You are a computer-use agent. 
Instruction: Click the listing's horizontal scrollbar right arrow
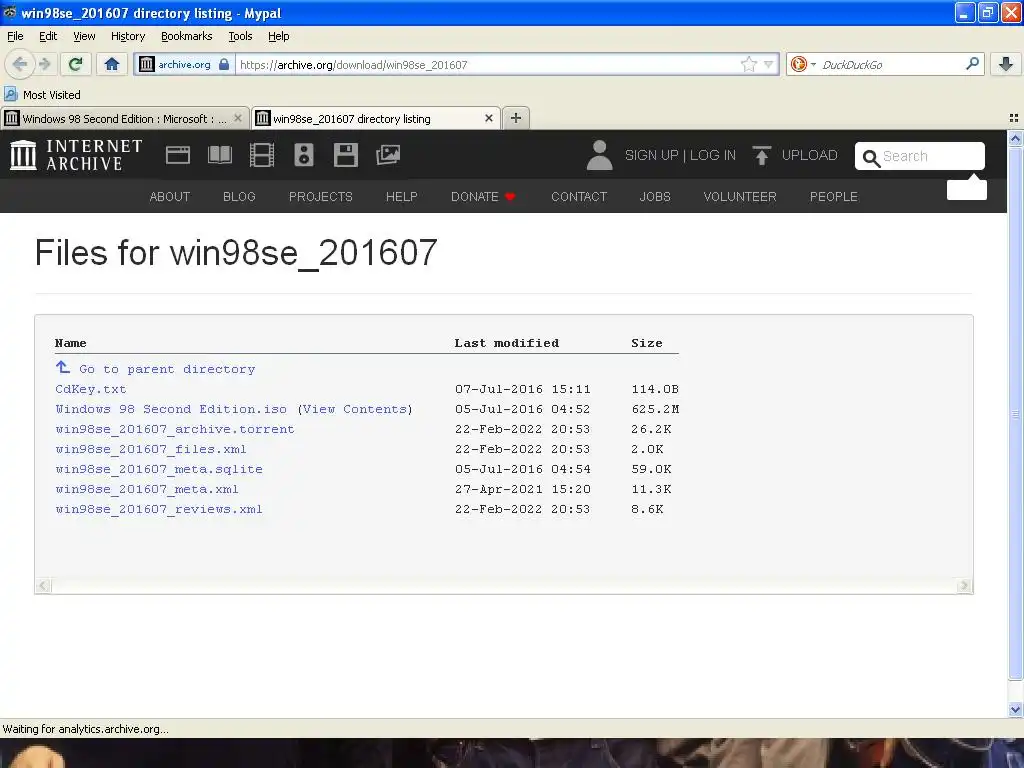964,585
